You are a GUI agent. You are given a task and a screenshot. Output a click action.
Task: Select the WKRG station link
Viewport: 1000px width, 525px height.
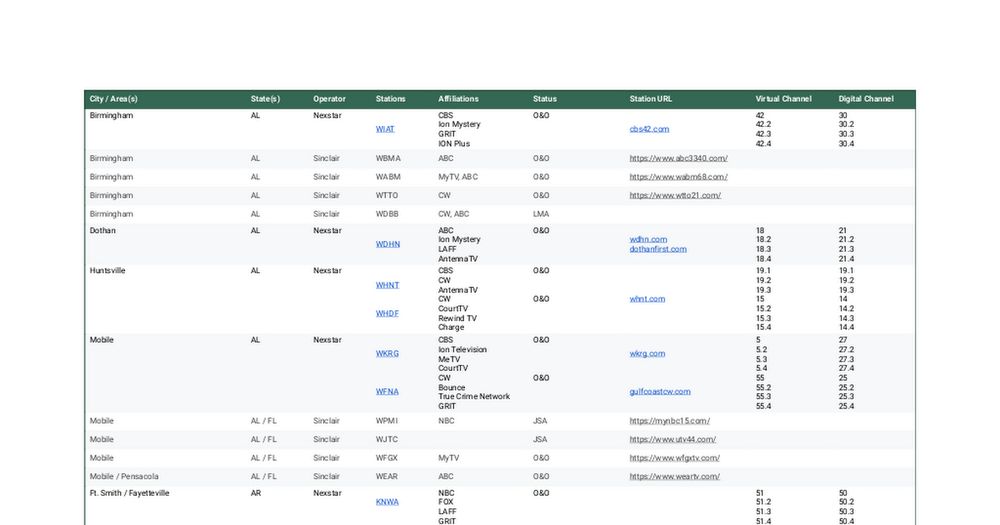(x=387, y=354)
